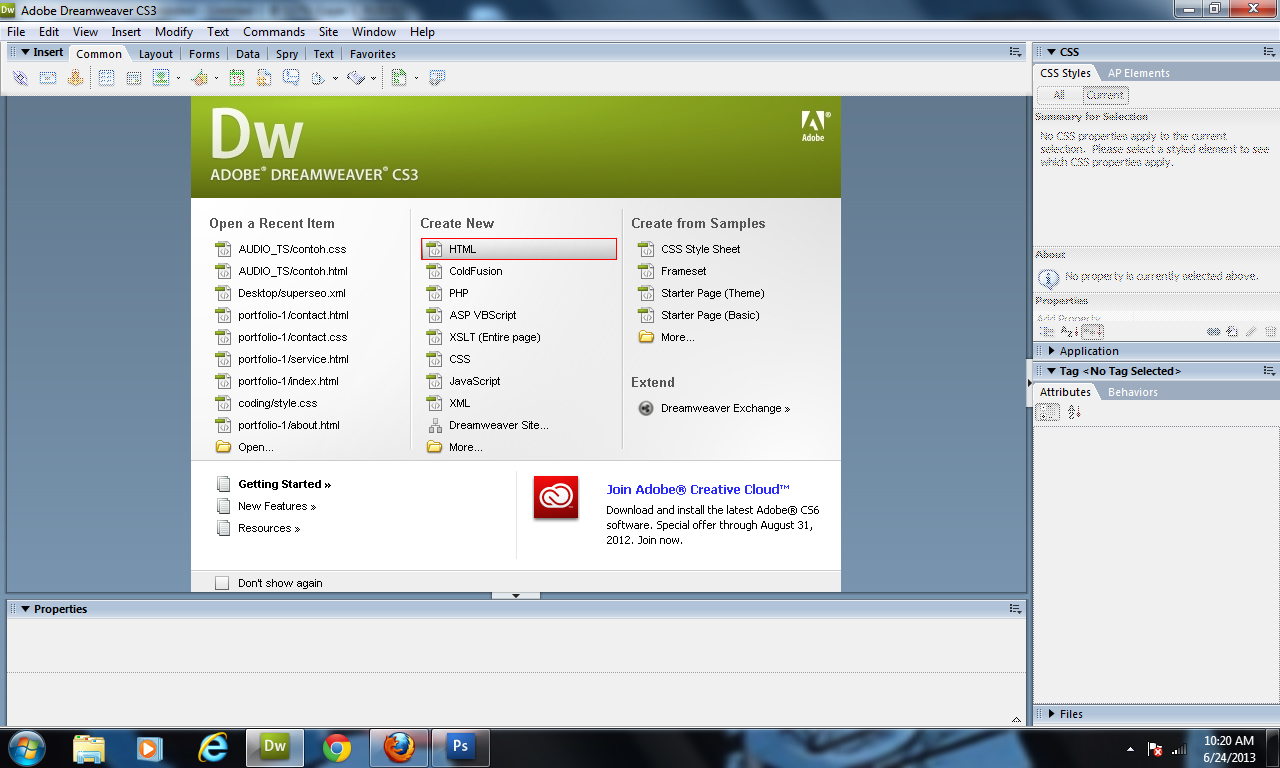
Task: Open Windows Explorer folder on taskbar
Action: click(89, 746)
